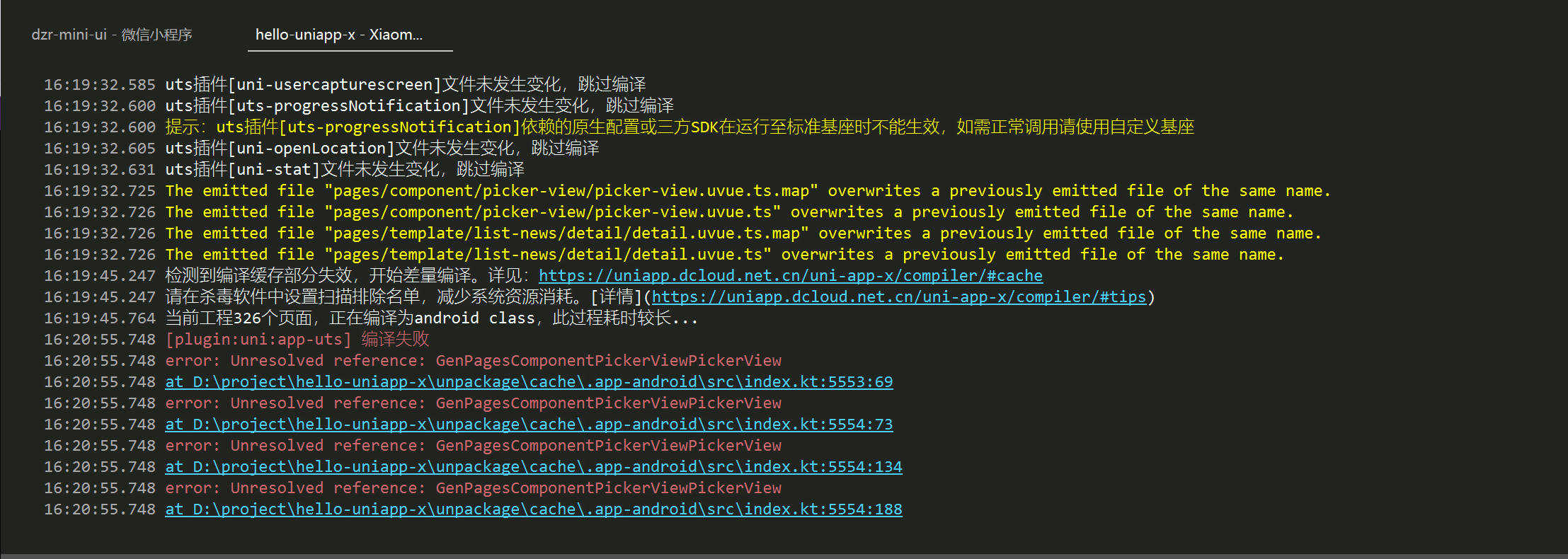Click the uni-usercapturescreen log line

[x=406, y=85]
